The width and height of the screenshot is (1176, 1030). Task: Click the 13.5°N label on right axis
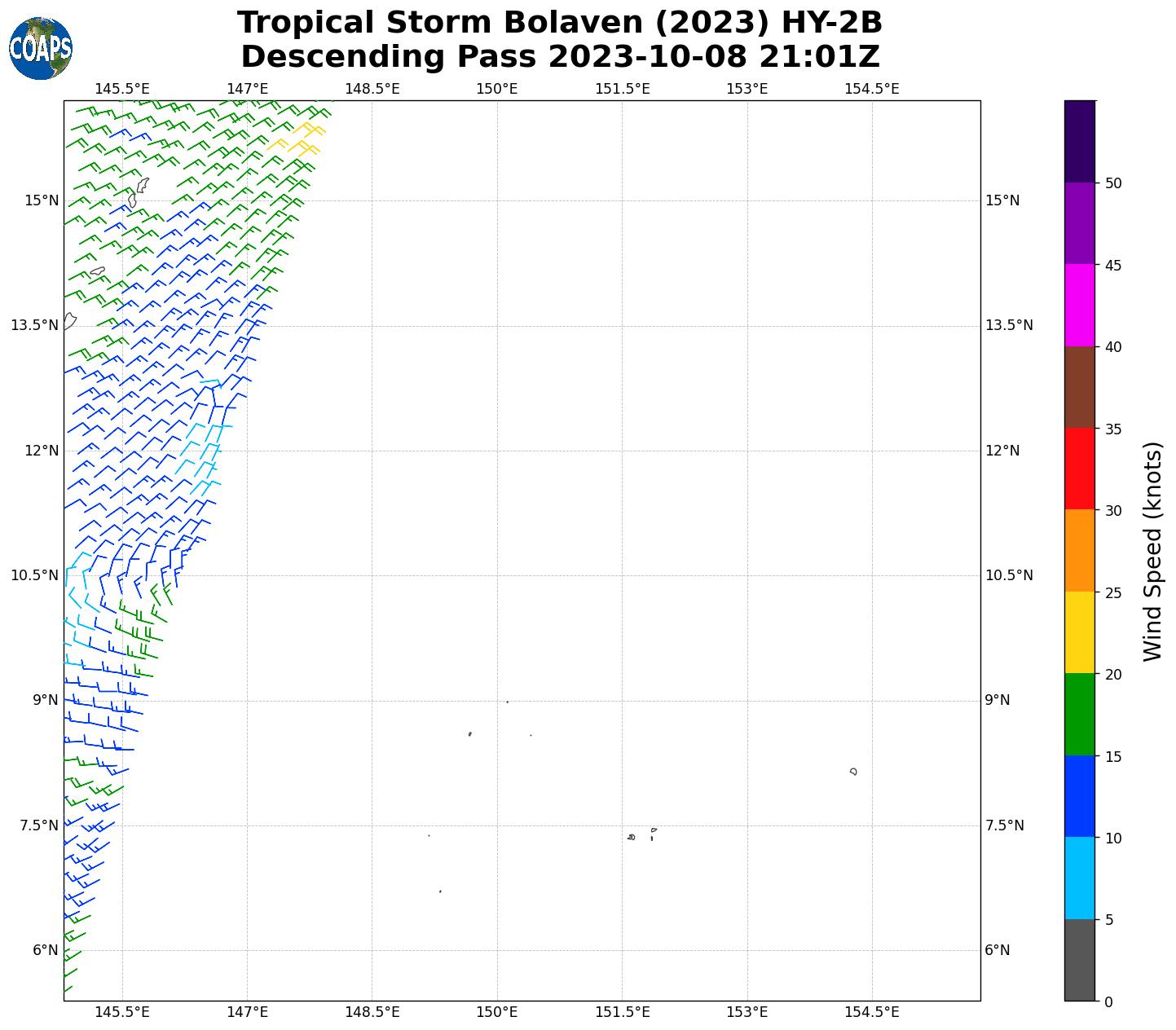(x=1009, y=326)
